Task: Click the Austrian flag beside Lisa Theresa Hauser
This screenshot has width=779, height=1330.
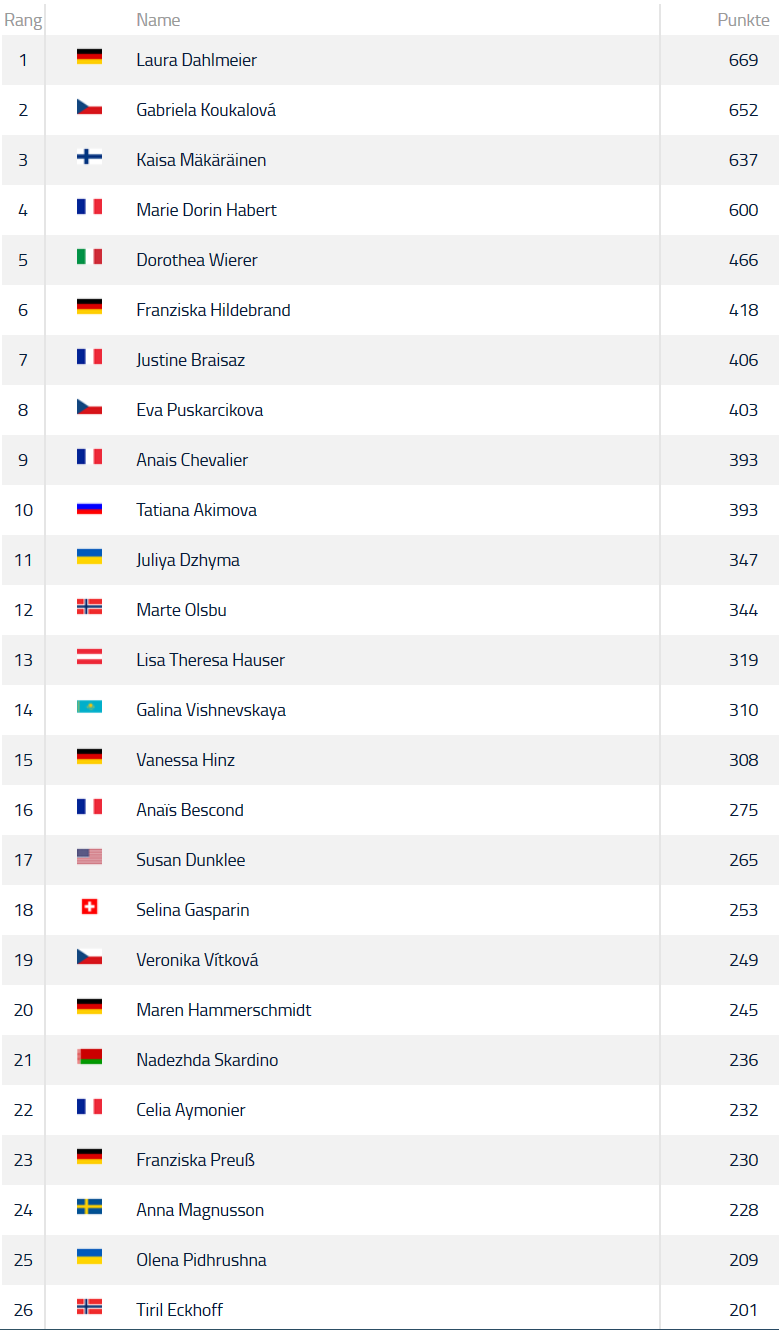Action: click(89, 657)
